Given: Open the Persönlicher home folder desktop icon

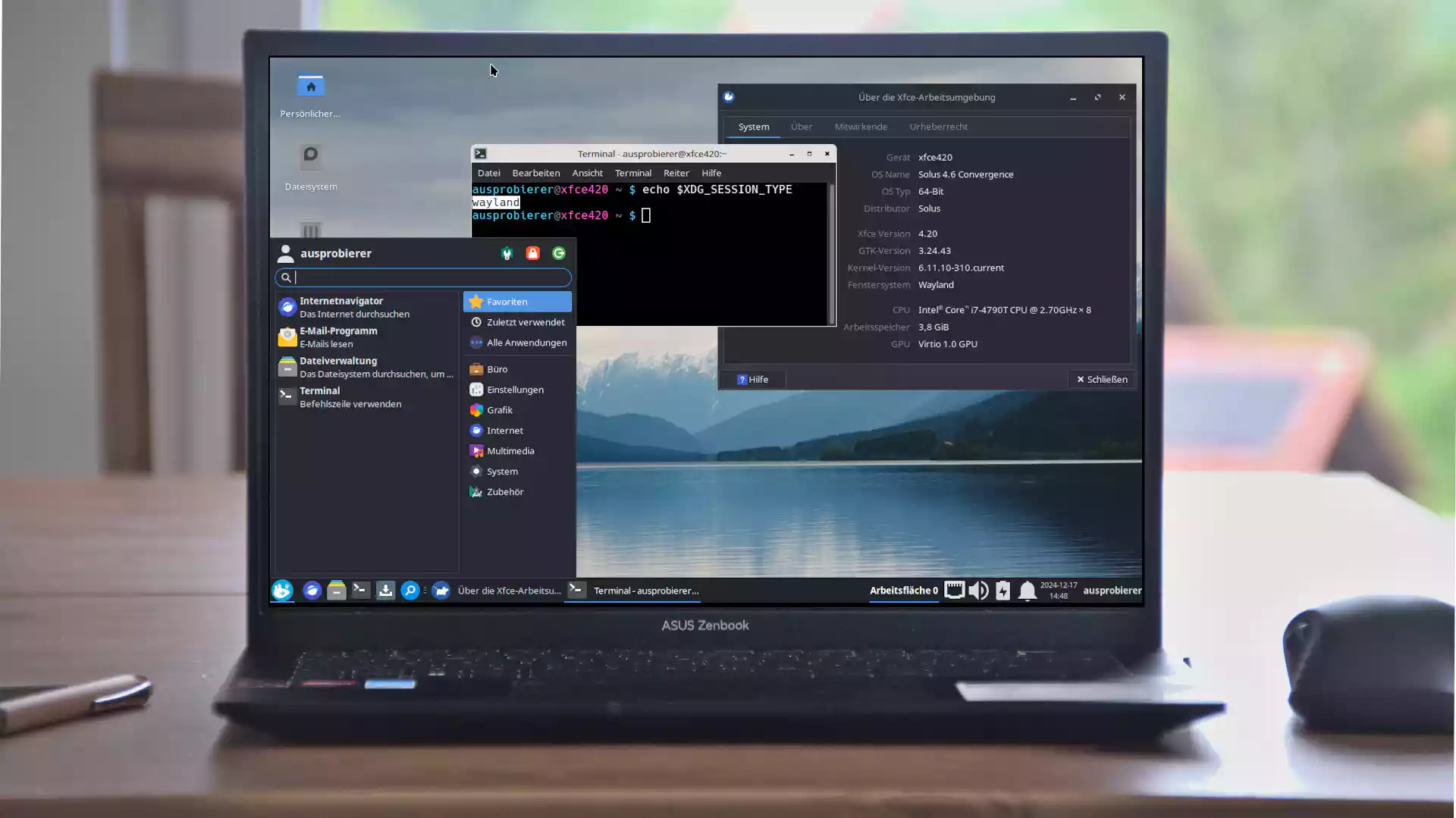Looking at the screenshot, I should point(310,96).
